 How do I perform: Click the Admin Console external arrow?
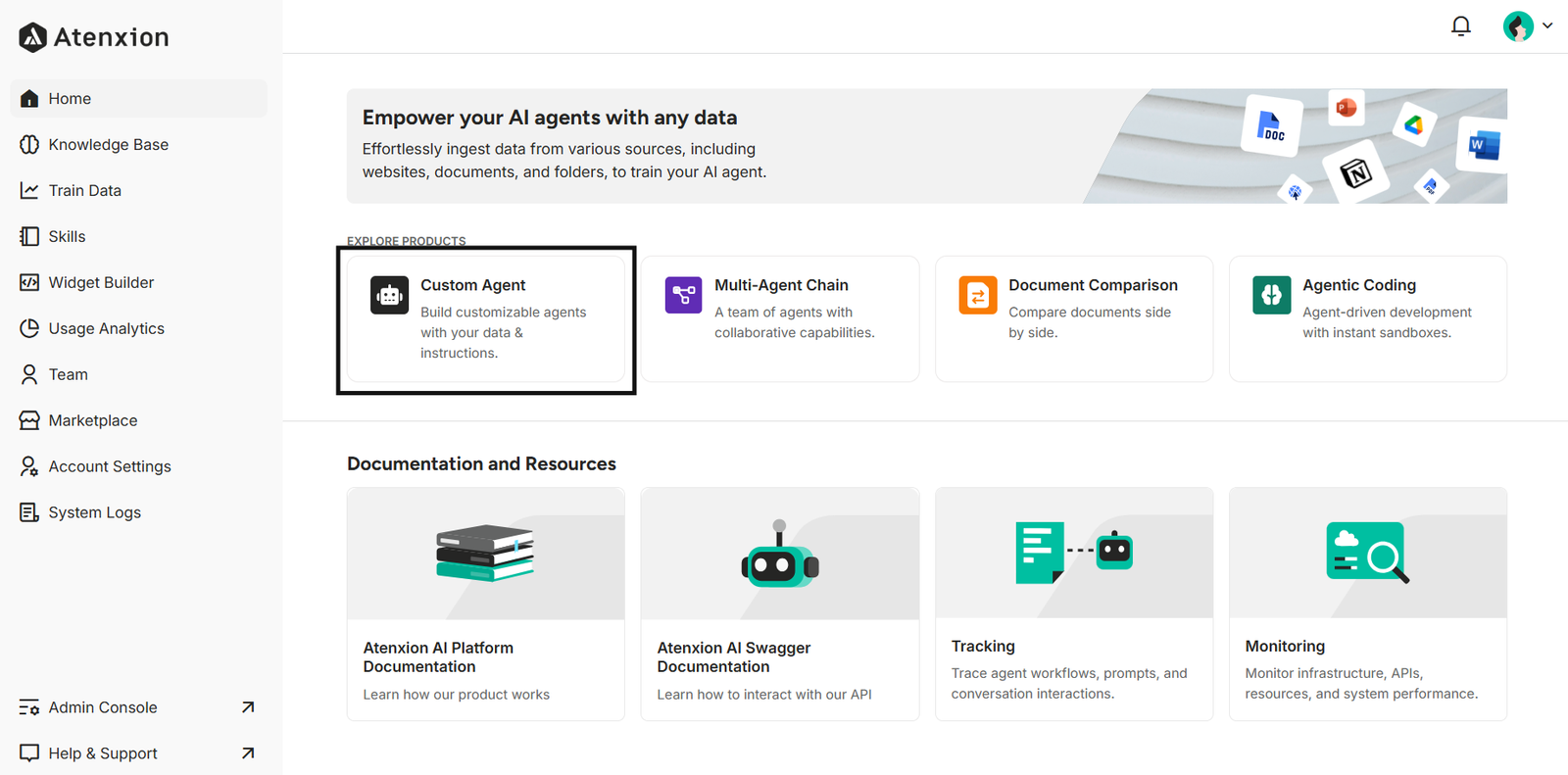click(x=248, y=707)
